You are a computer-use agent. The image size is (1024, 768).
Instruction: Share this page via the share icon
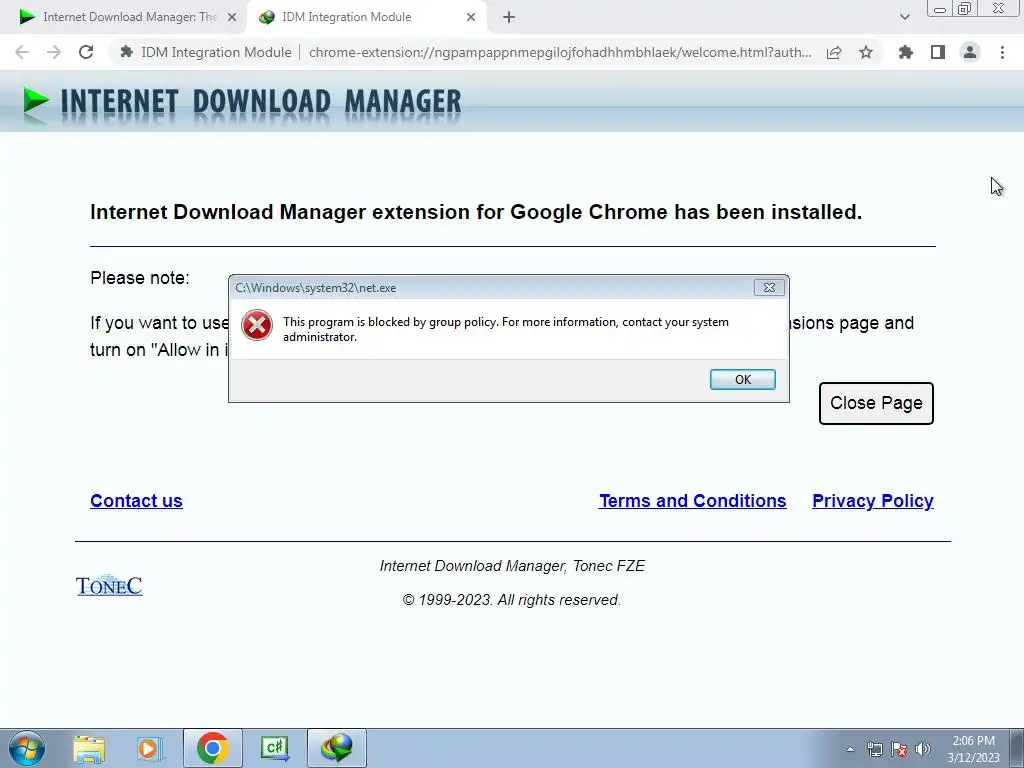click(x=834, y=52)
